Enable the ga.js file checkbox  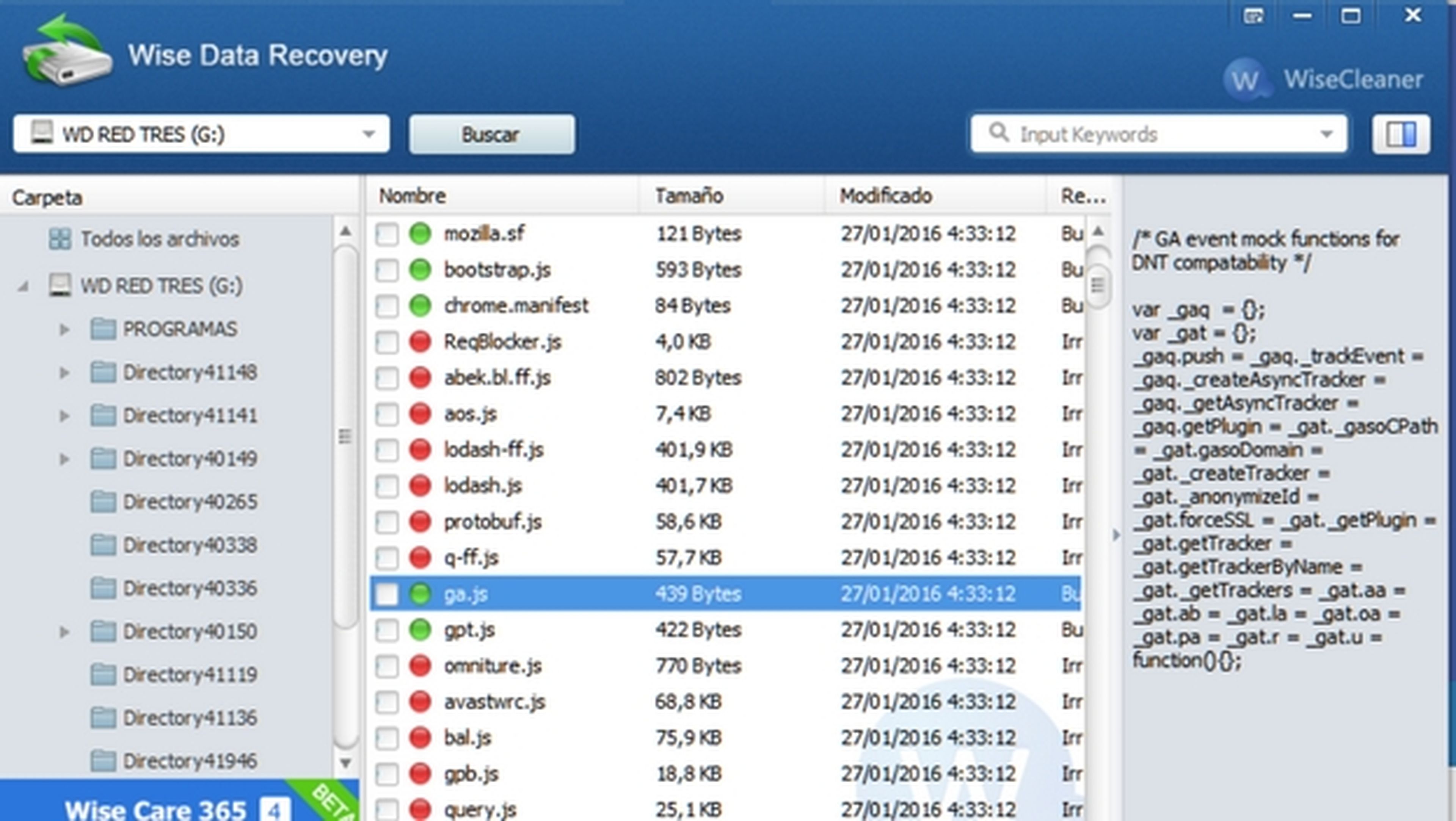(387, 594)
